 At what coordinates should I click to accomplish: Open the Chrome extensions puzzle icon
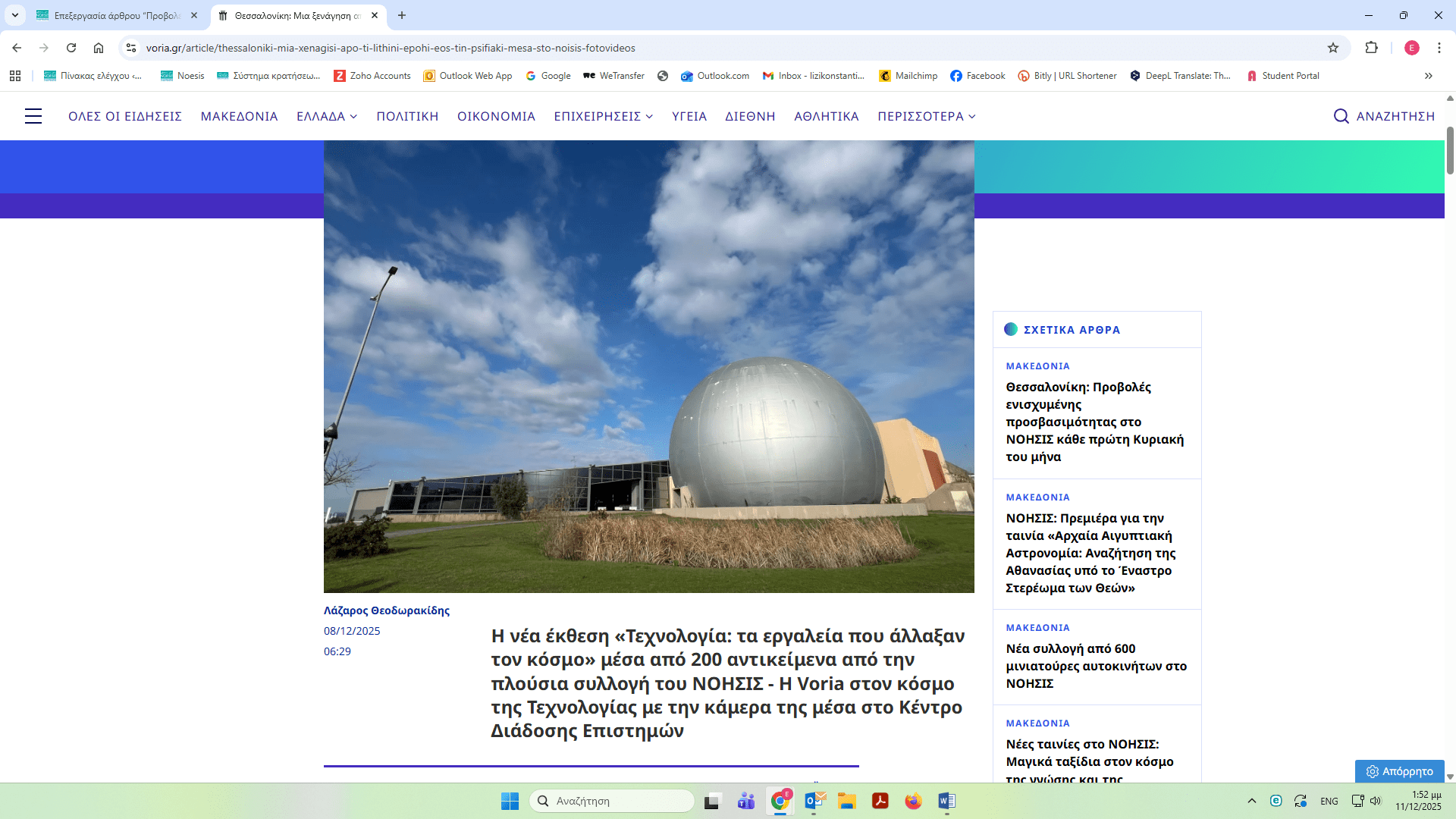1371,48
